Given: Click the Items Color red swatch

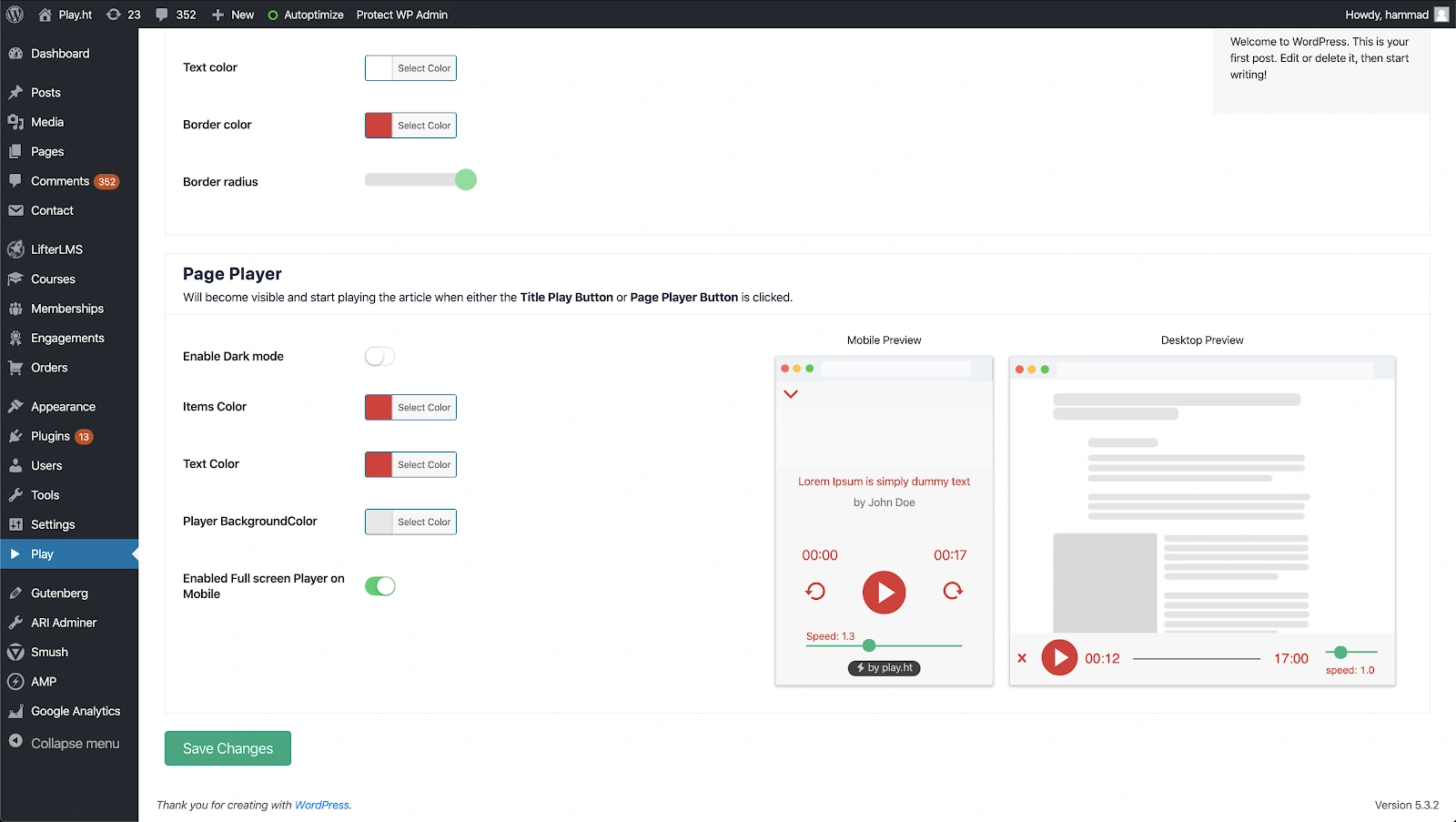Looking at the screenshot, I should pos(379,408).
